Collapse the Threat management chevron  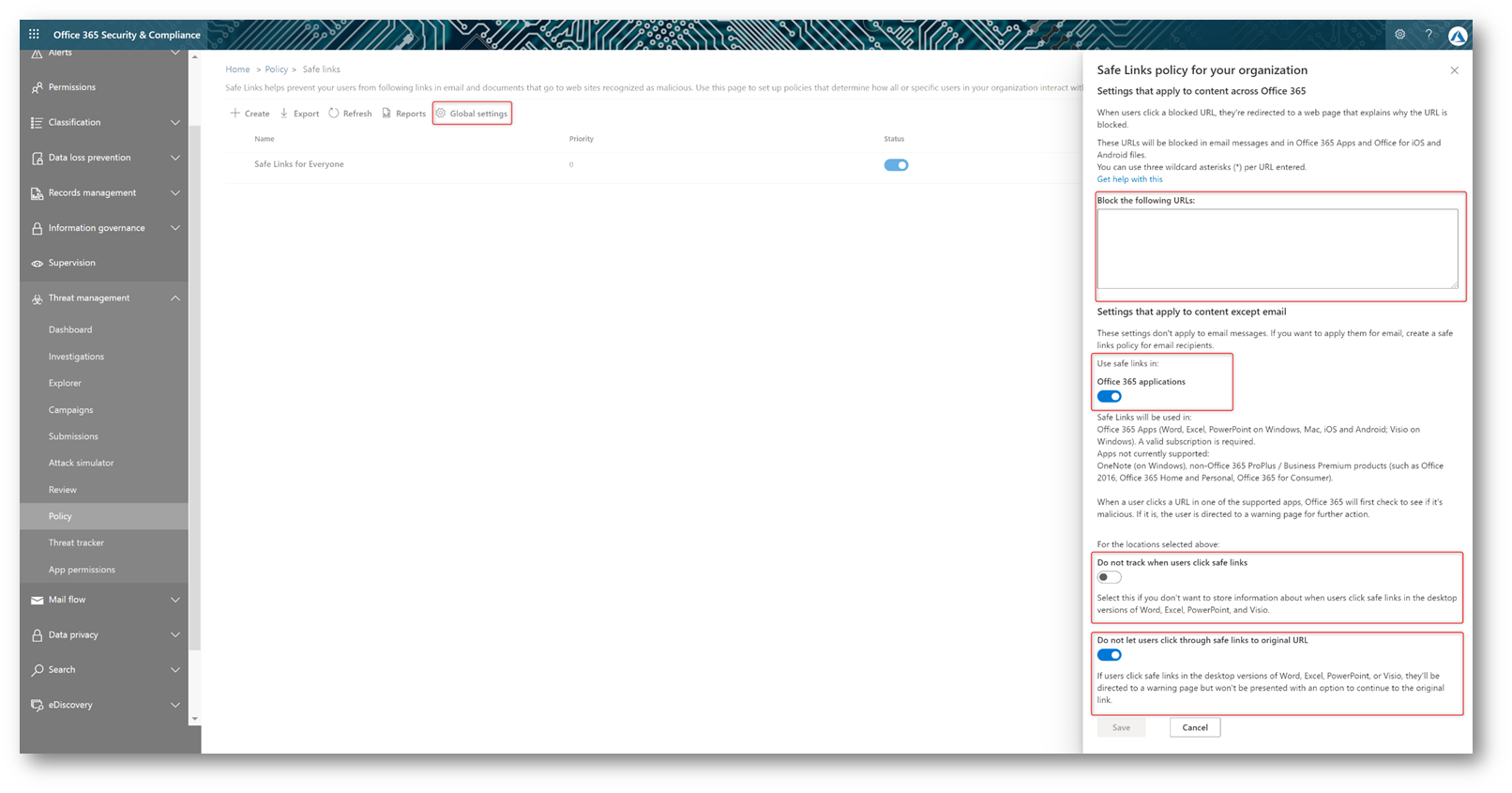coord(175,298)
